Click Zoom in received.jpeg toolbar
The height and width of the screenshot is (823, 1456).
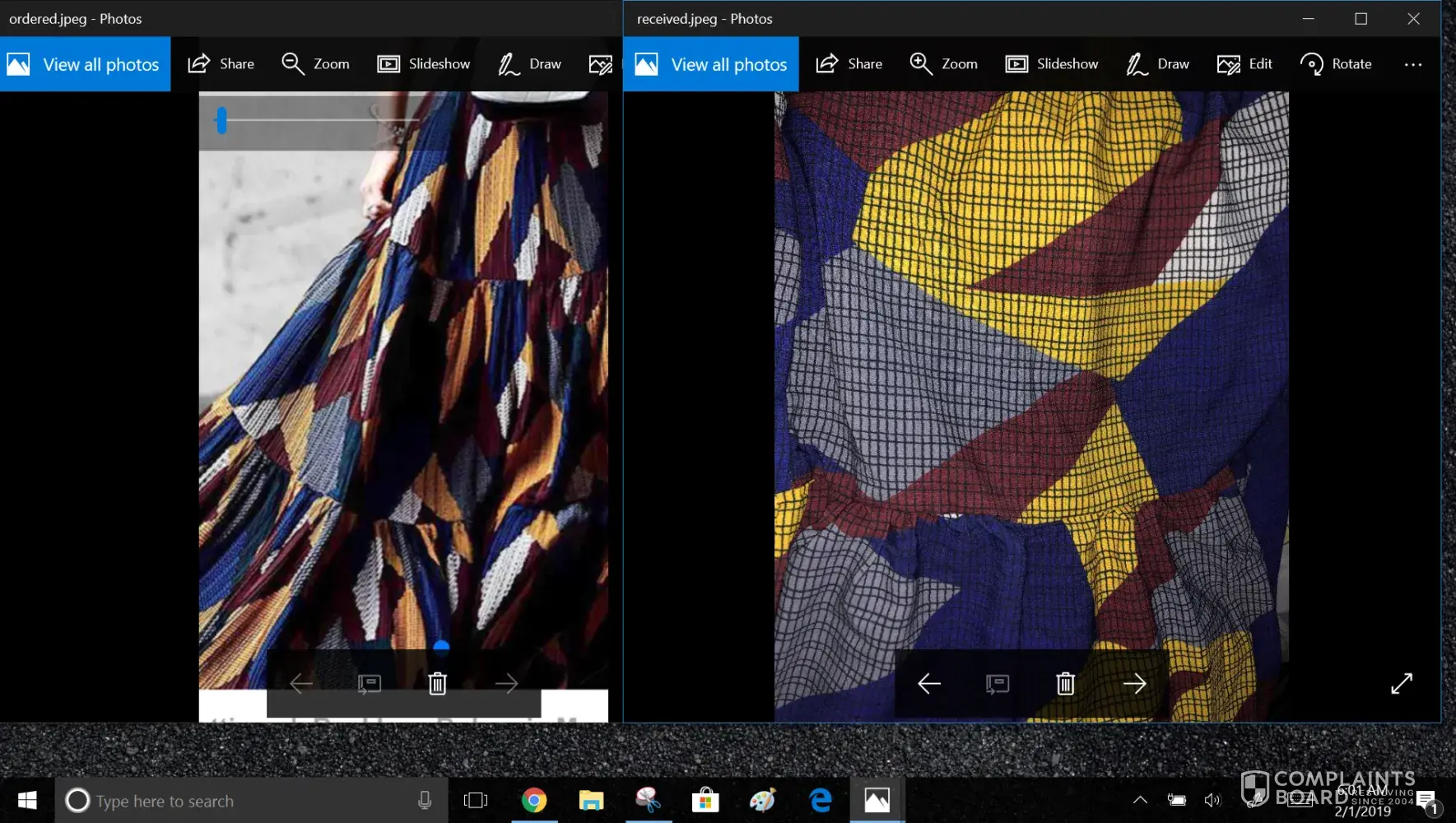943,64
